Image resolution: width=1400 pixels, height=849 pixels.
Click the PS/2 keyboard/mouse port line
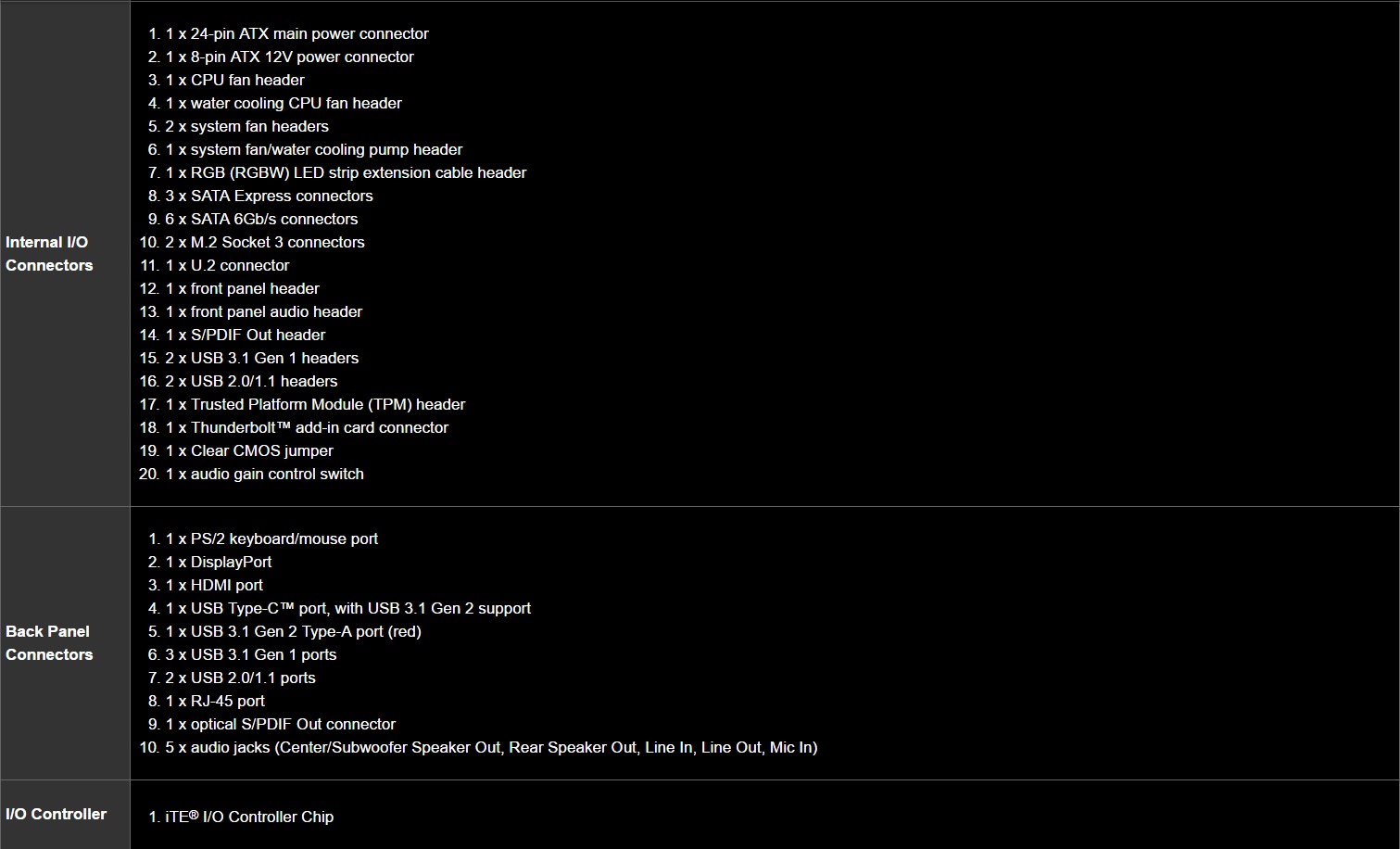coord(271,539)
